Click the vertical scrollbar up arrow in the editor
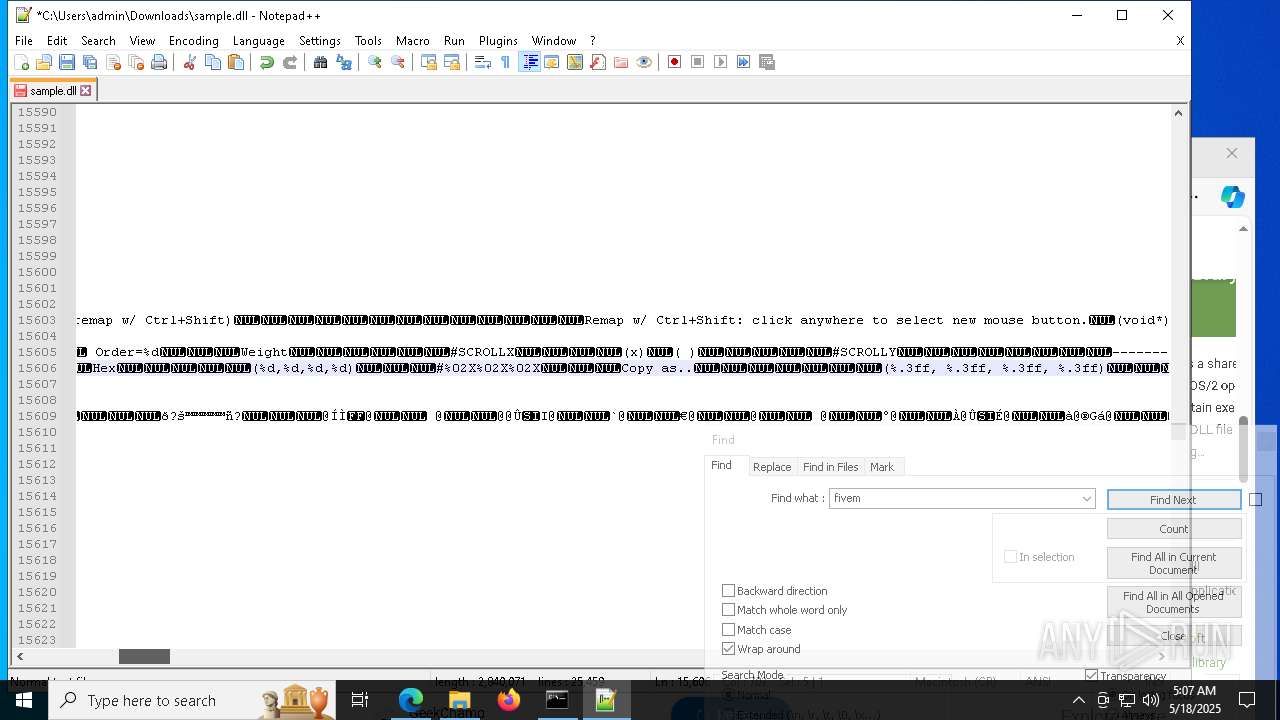Image resolution: width=1280 pixels, height=720 pixels. pyautogui.click(x=1179, y=113)
